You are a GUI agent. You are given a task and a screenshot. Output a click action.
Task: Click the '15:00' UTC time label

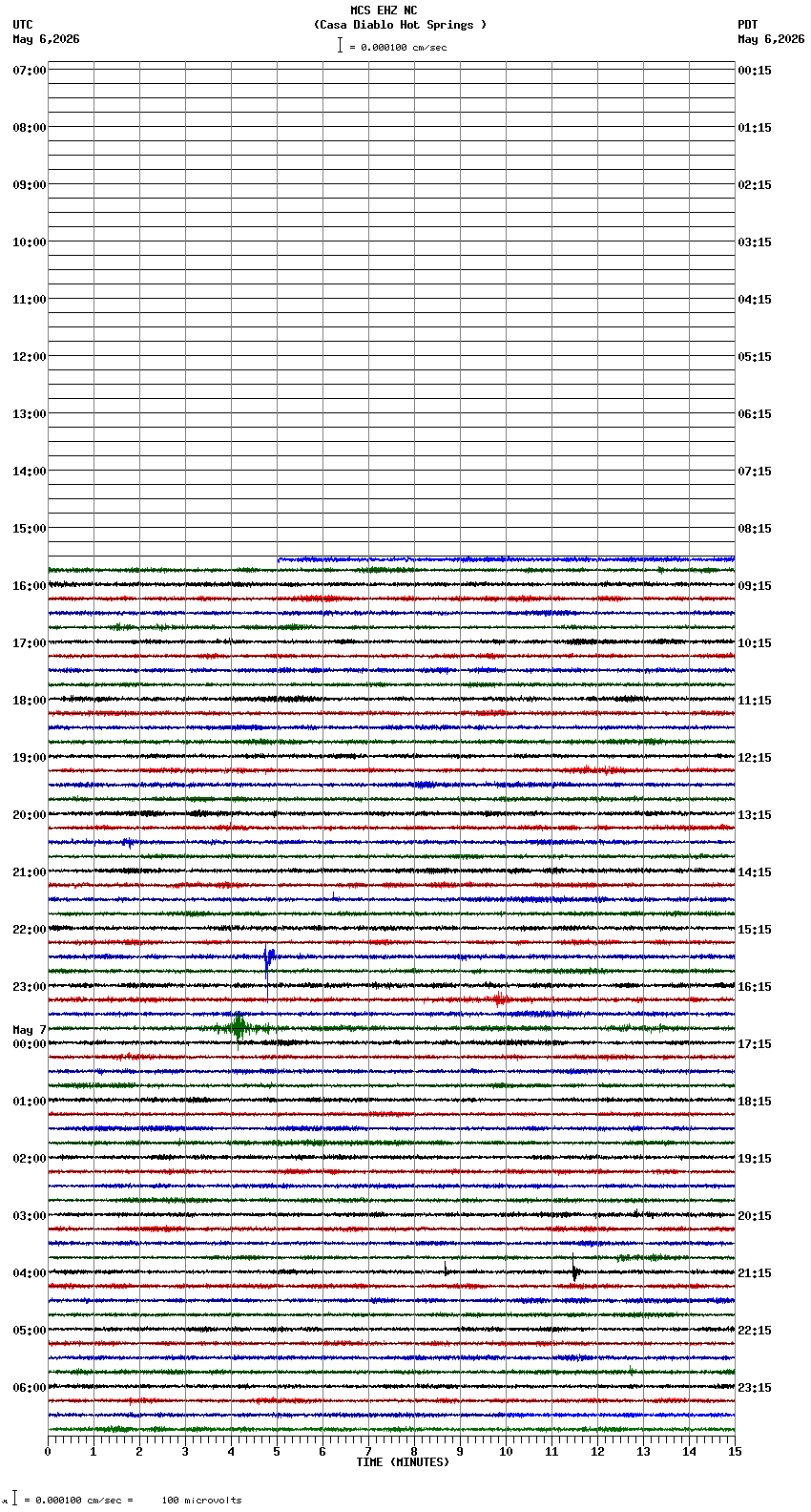(x=29, y=529)
